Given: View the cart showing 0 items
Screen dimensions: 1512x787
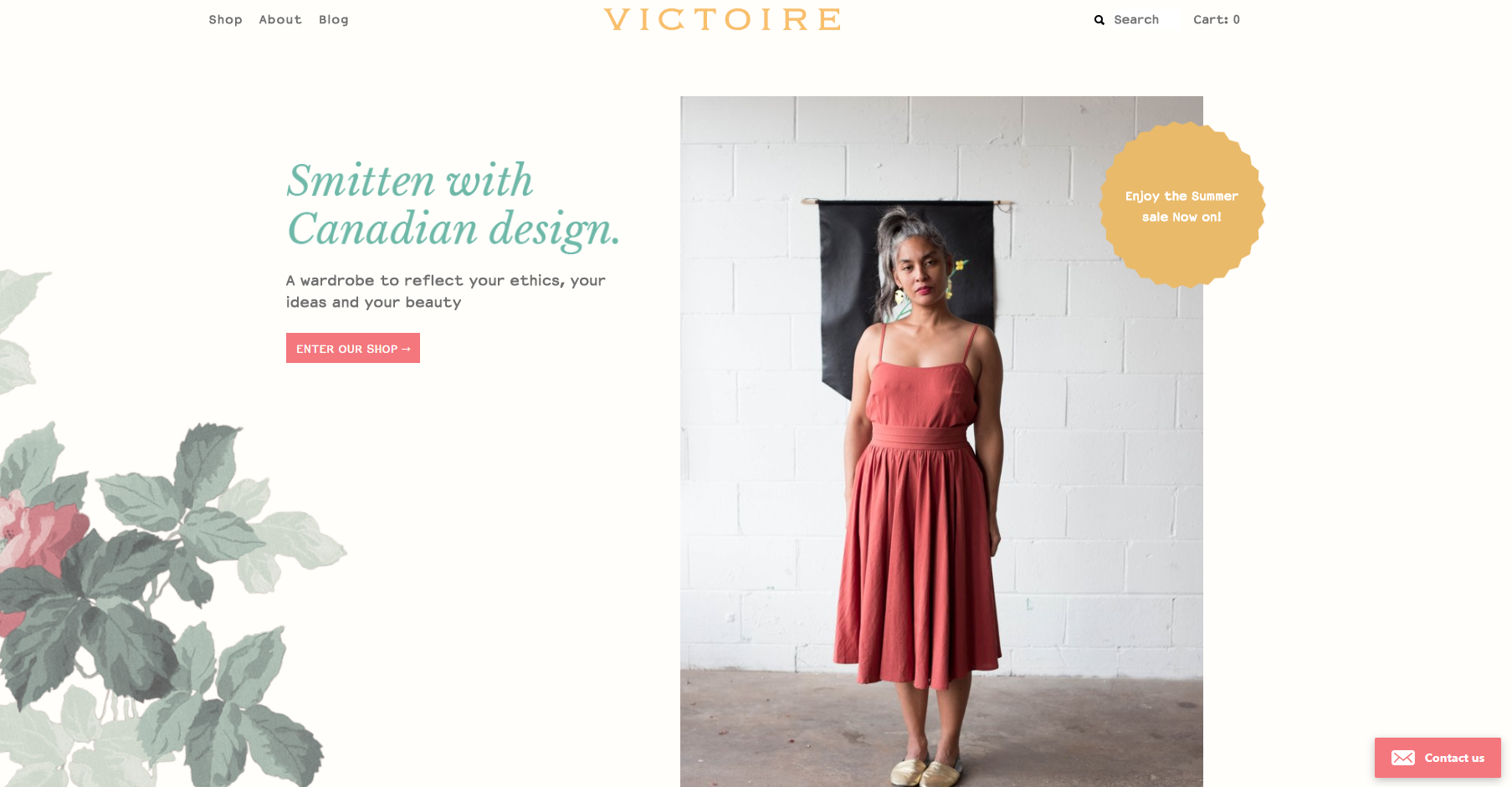Looking at the screenshot, I should pyautogui.click(x=1216, y=19).
